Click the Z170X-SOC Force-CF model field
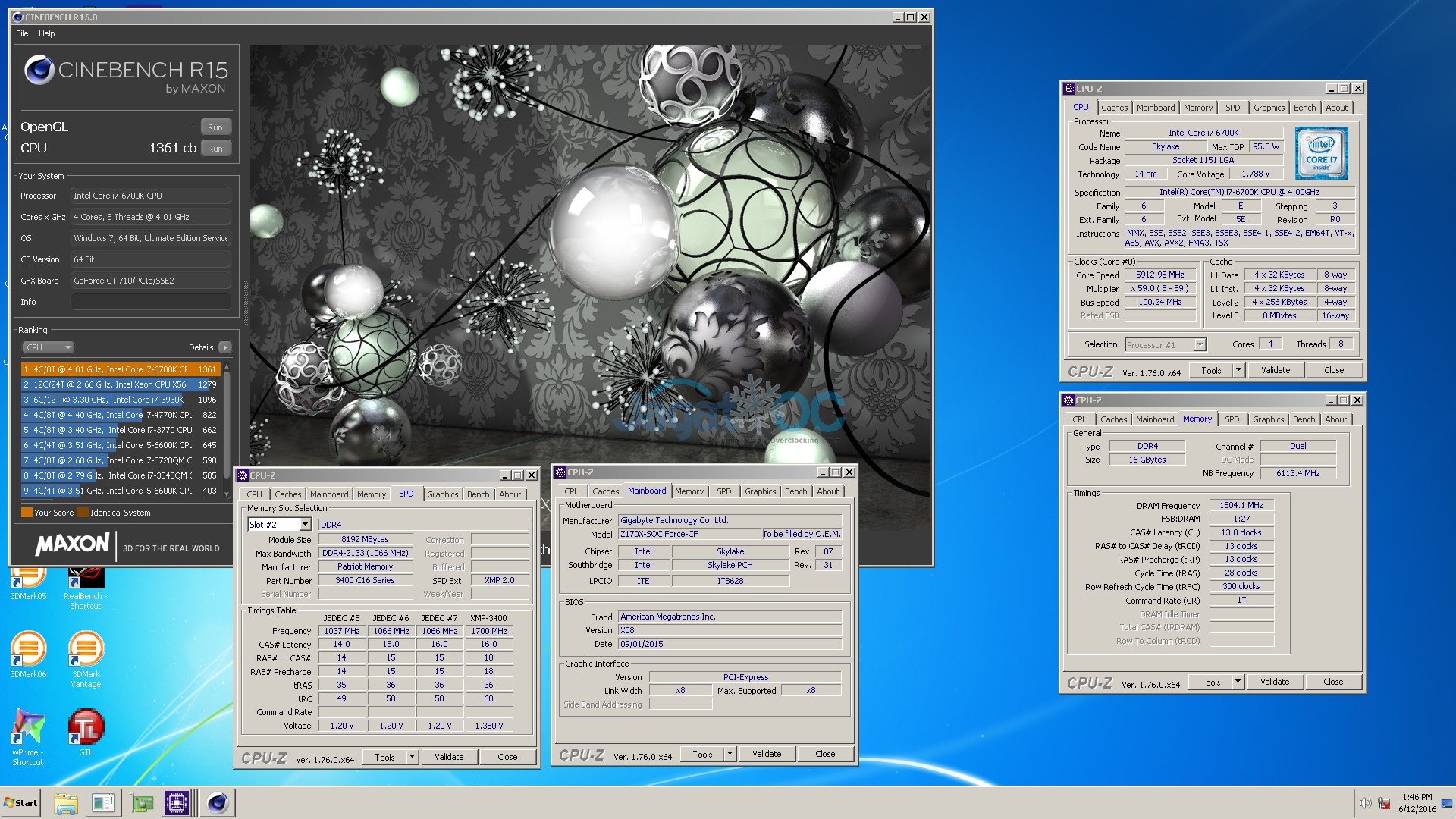This screenshot has height=819, width=1456. [689, 534]
